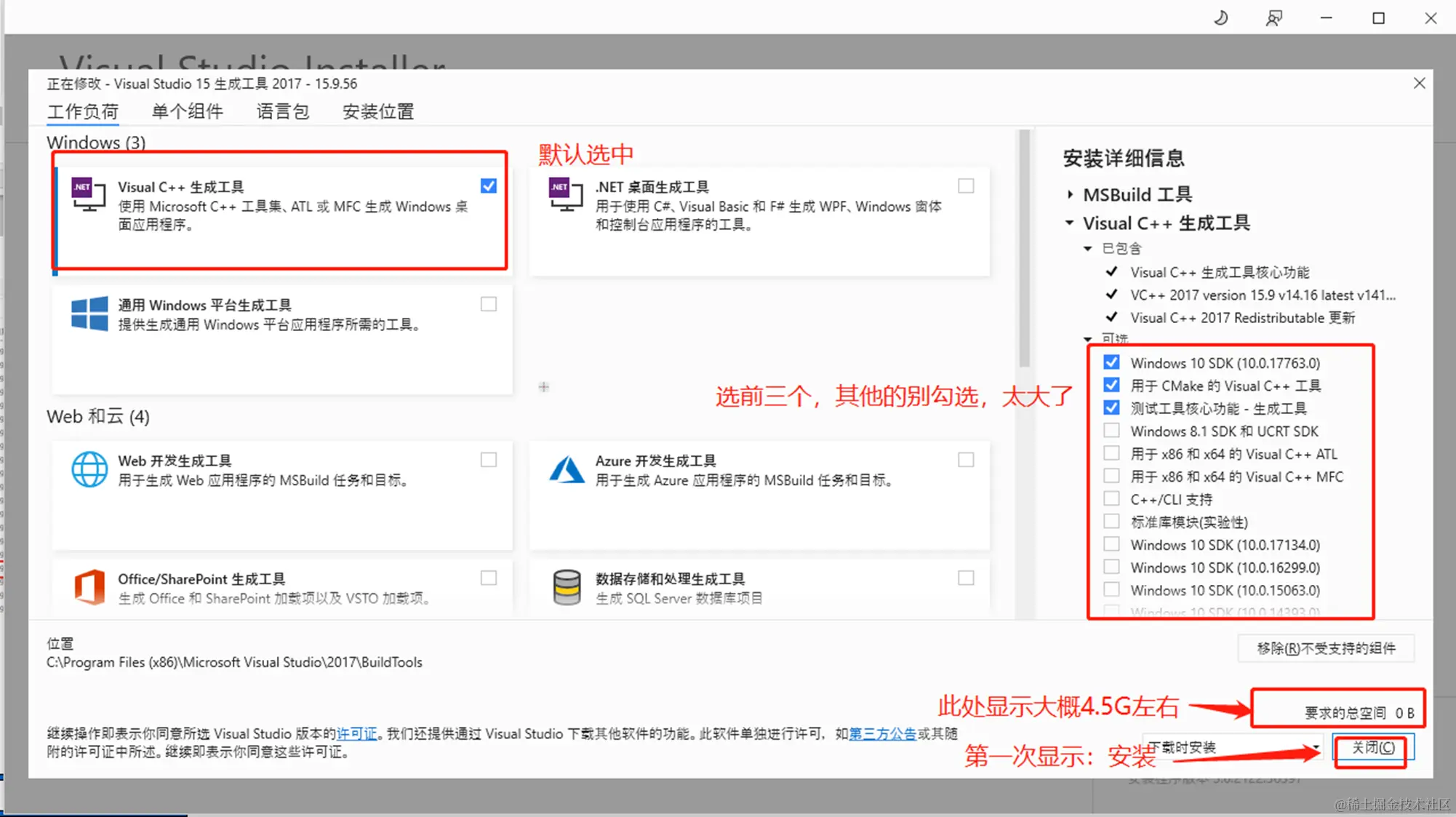Viewport: 1456px width, 817px height.
Task: Click the .NET desktop build tools icon
Action: [x=566, y=194]
